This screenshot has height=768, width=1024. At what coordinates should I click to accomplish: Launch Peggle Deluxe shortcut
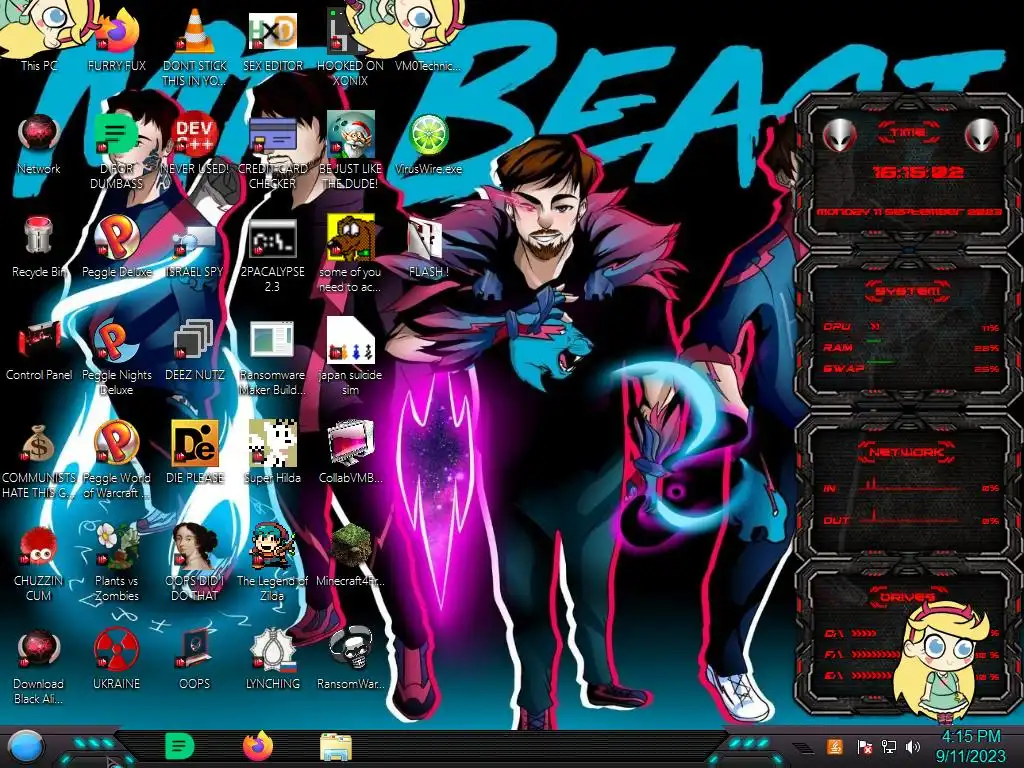tap(116, 247)
